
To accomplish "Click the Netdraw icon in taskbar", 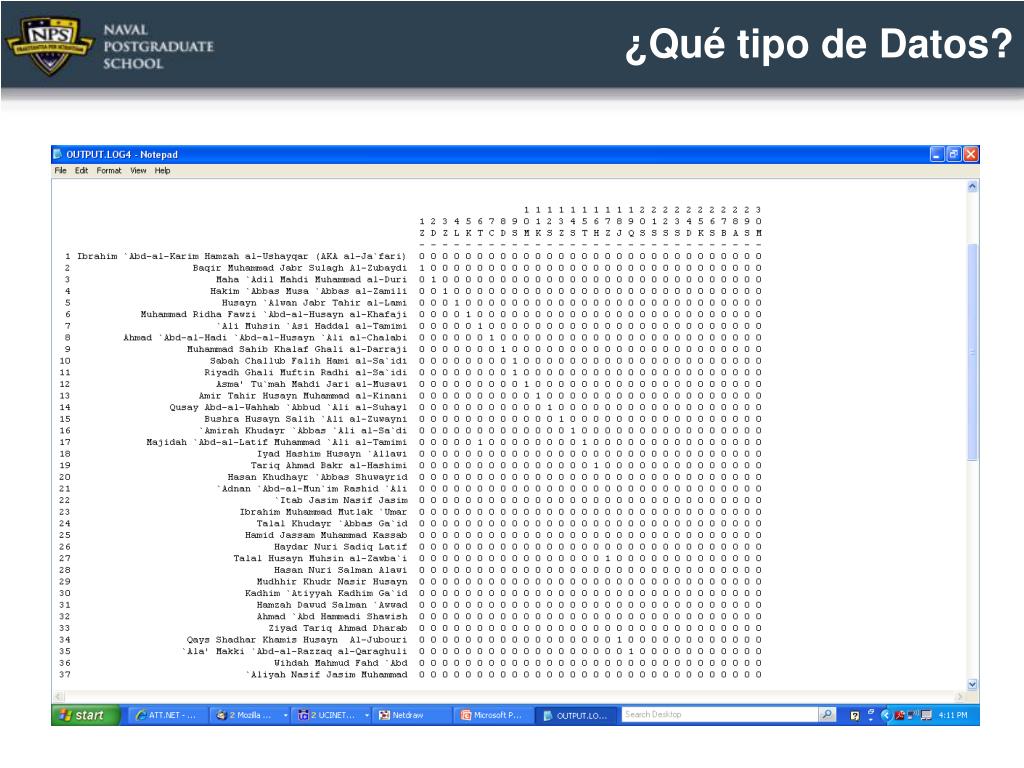I will pos(384,715).
